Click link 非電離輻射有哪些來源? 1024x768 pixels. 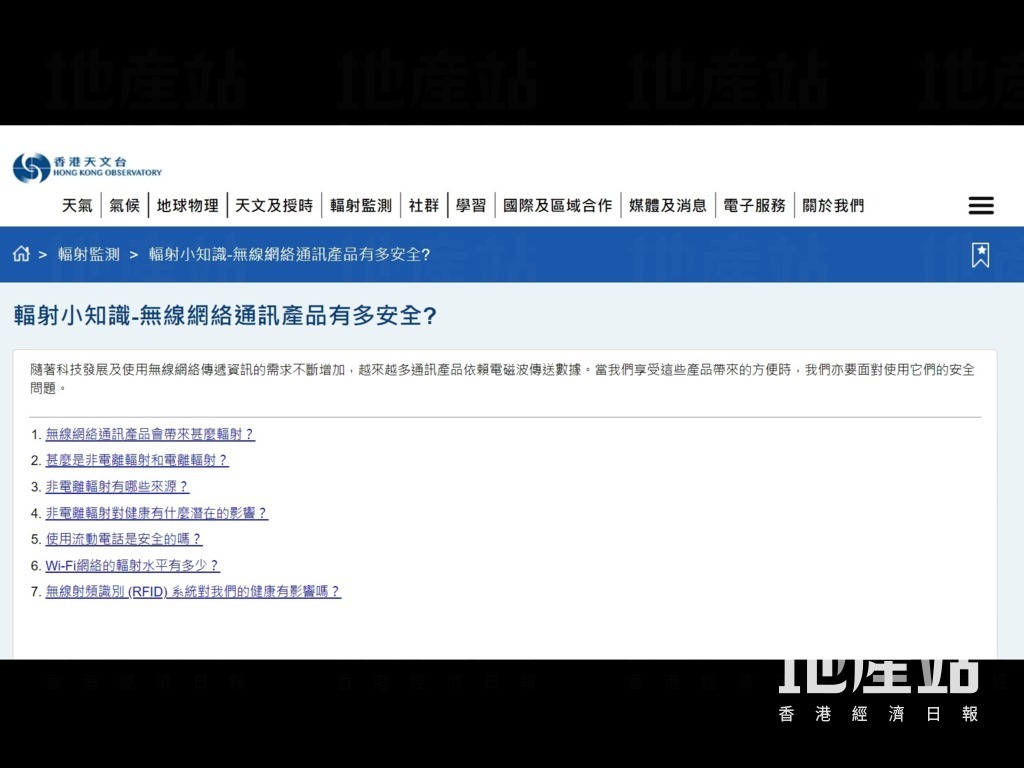(117, 487)
